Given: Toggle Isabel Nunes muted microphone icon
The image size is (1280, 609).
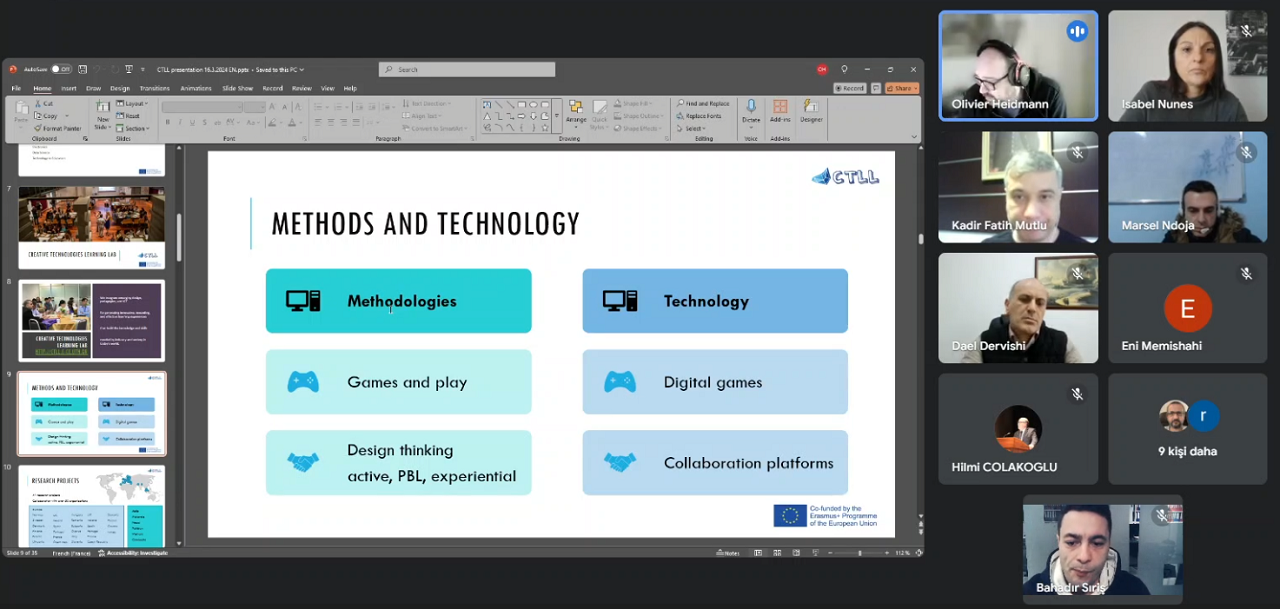Looking at the screenshot, I should pos(1246,31).
